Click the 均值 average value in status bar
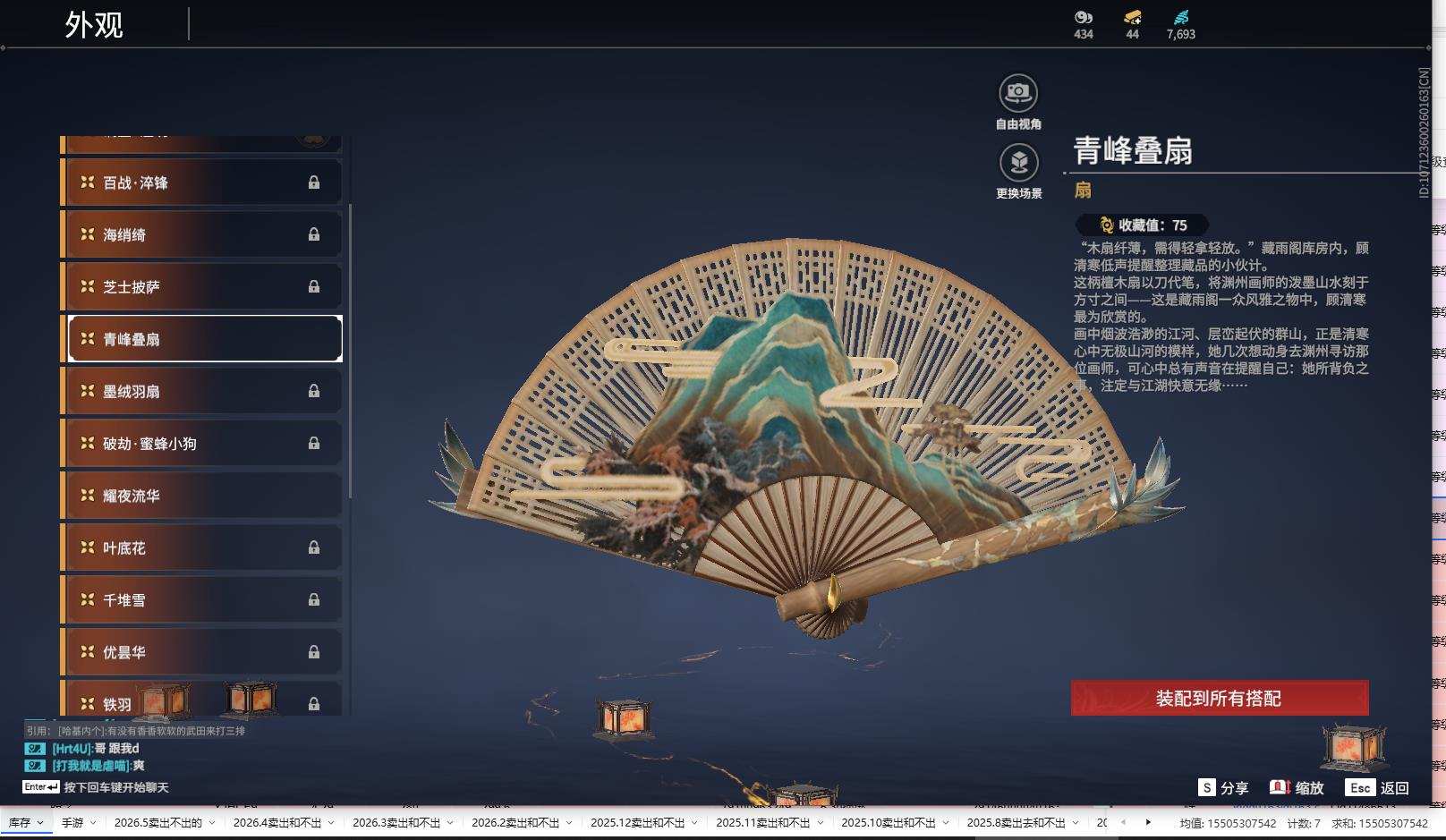This screenshot has height=840, width=1446. [1228, 823]
